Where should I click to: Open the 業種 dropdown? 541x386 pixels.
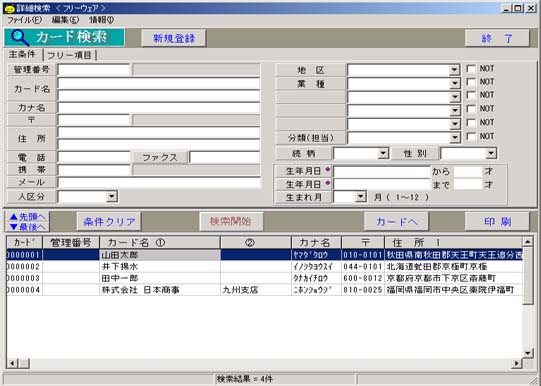(455, 83)
